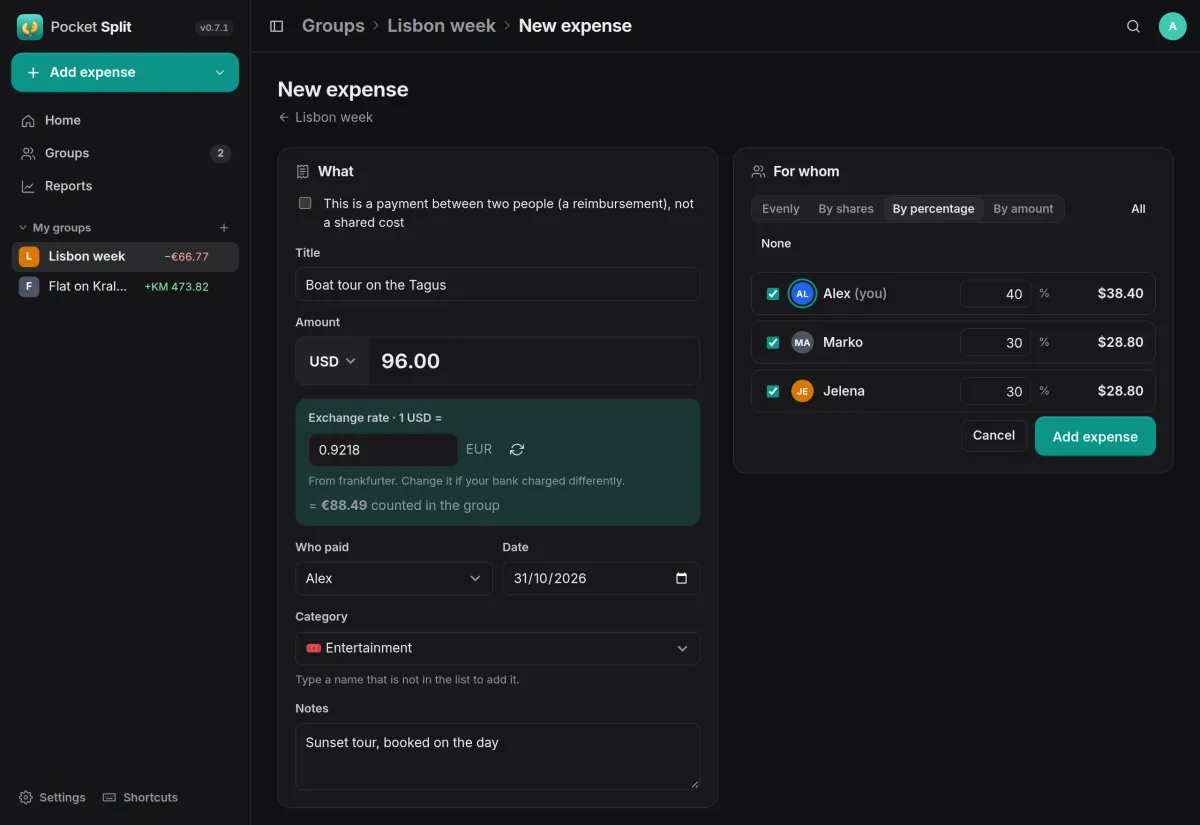The height and width of the screenshot is (825, 1200).
Task: Uncheck Alex (you) in For whom
Action: pyautogui.click(x=773, y=294)
